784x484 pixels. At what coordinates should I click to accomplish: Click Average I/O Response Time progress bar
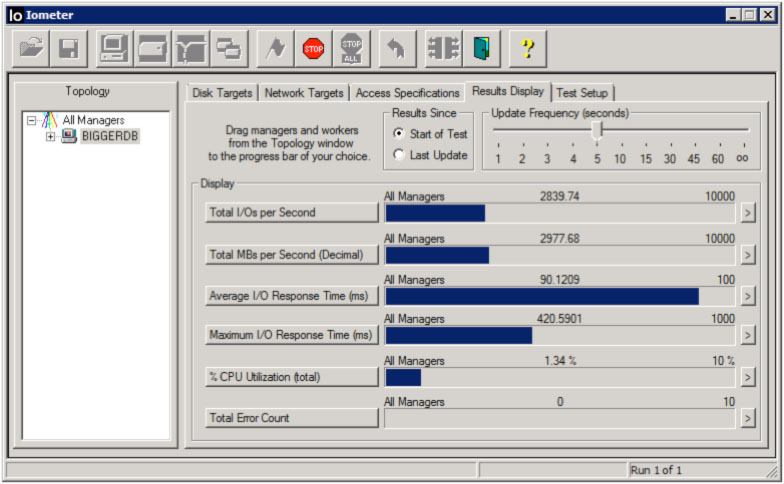[560, 296]
